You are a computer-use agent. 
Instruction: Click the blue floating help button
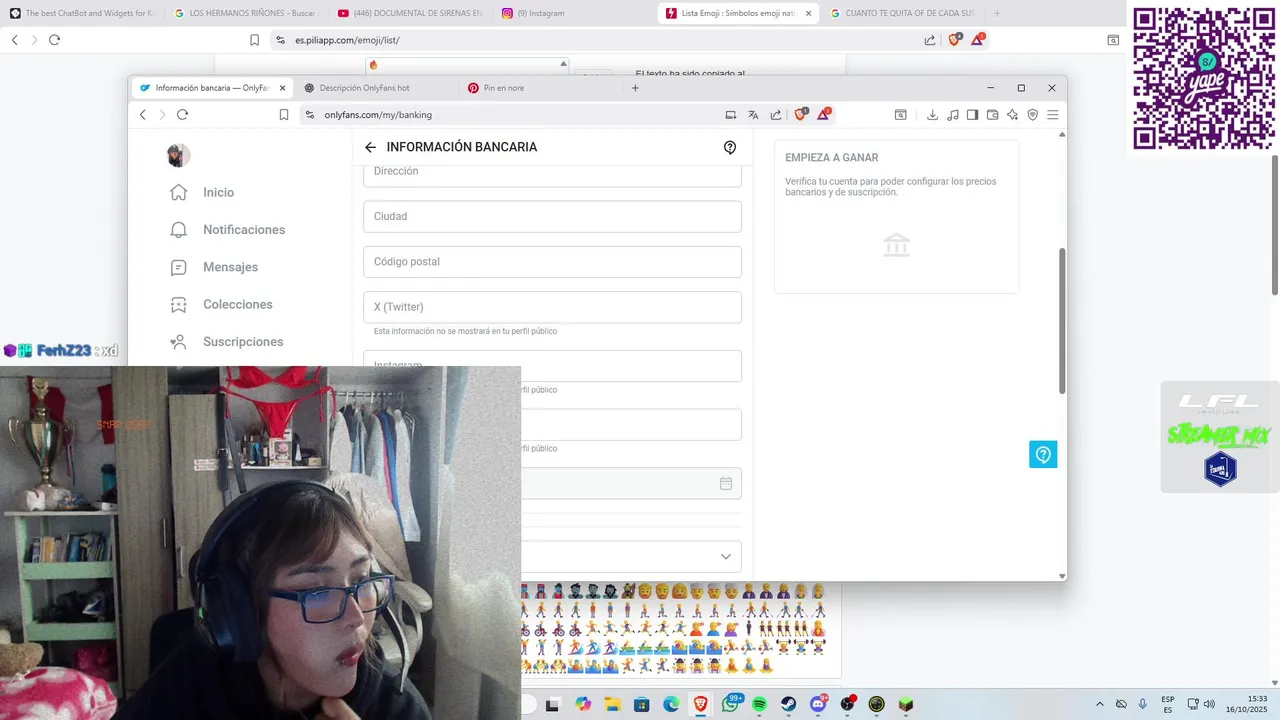(1043, 455)
